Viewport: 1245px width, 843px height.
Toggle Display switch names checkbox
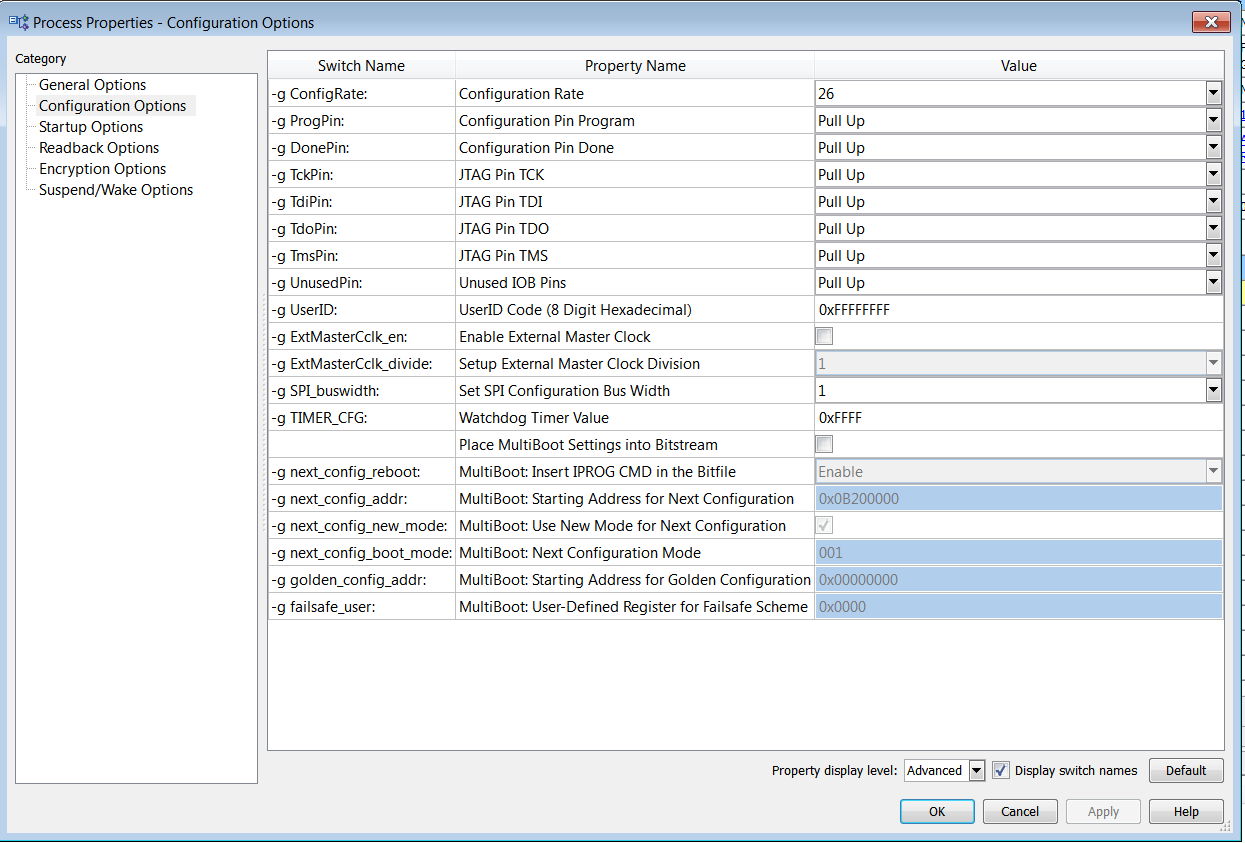1001,770
